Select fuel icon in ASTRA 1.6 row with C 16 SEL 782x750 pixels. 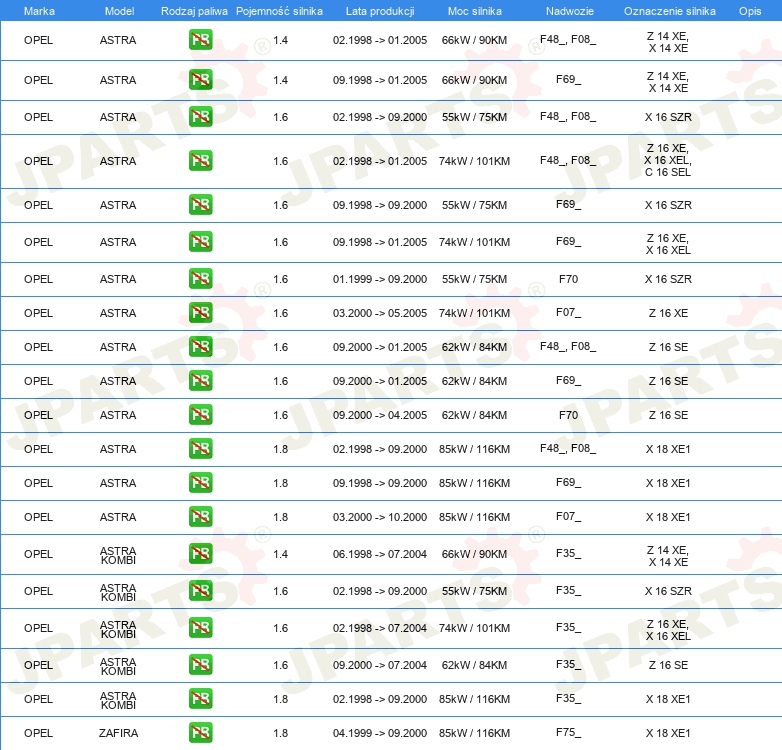pos(200,161)
